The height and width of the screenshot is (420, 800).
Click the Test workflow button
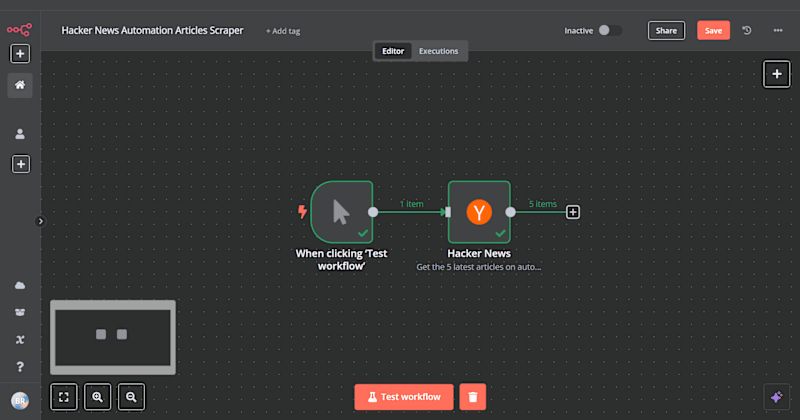coord(404,397)
